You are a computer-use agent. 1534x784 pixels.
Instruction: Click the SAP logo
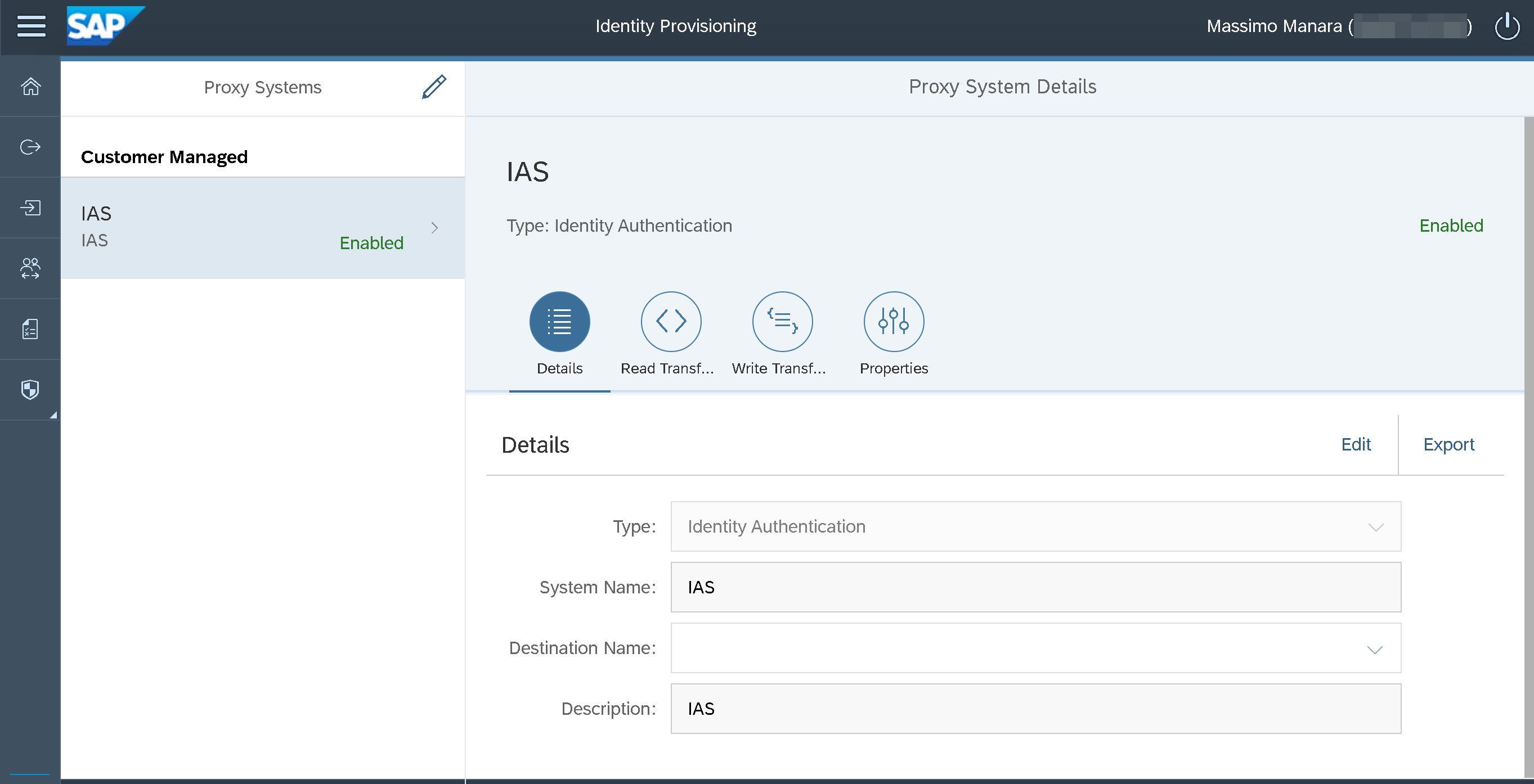pyautogui.click(x=105, y=26)
